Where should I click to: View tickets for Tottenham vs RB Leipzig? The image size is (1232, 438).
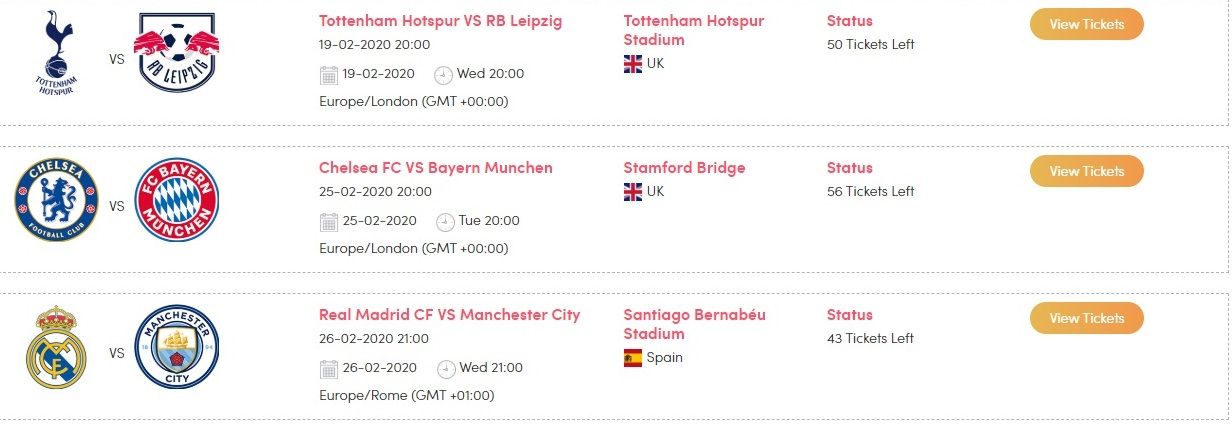click(1086, 24)
